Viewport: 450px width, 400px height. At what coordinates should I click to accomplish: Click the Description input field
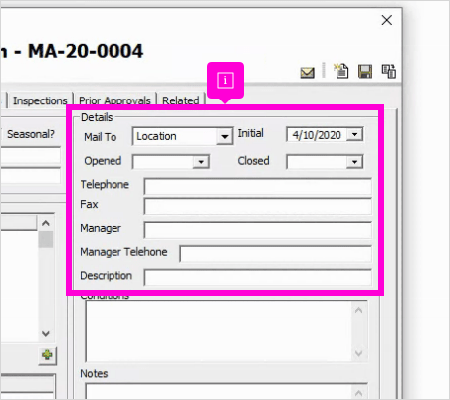257,278
